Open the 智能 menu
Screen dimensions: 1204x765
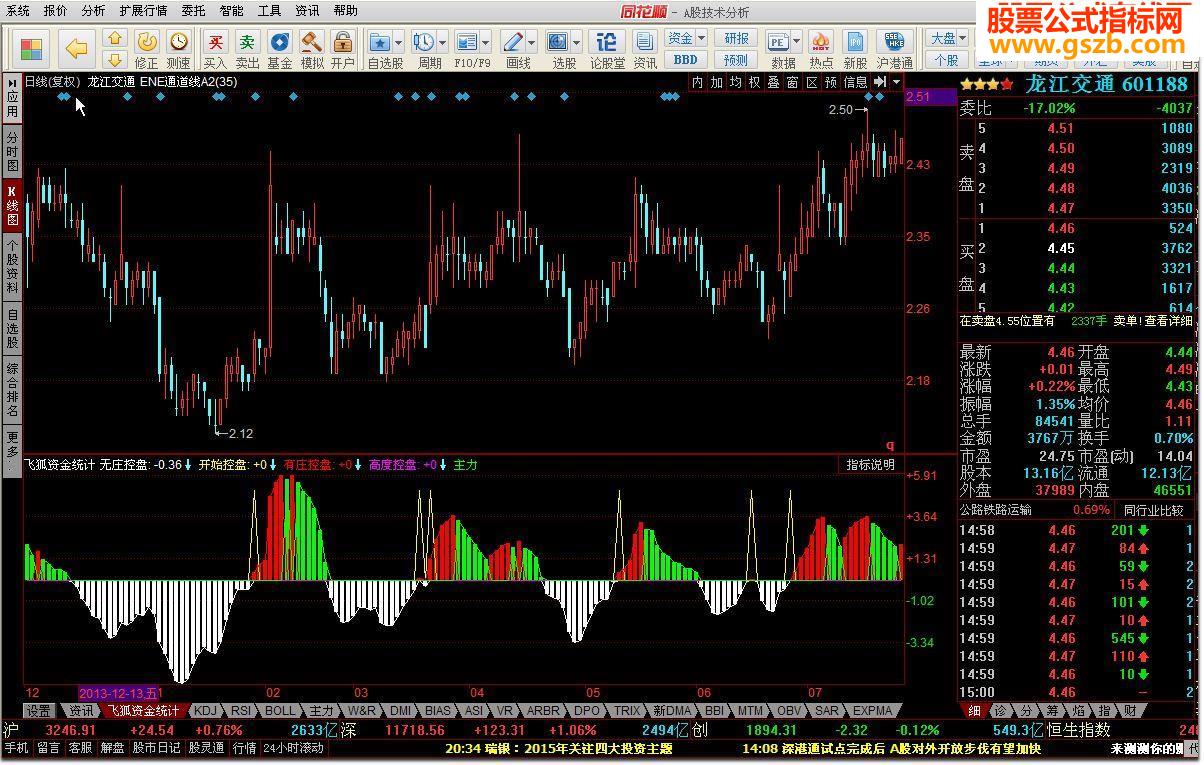point(231,11)
